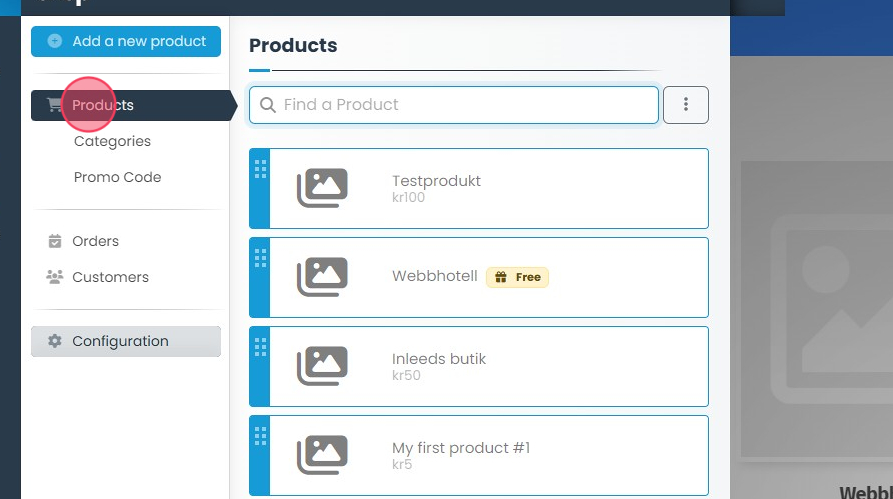
Task: Click the Testprodukt image placeholder
Action: coord(322,188)
